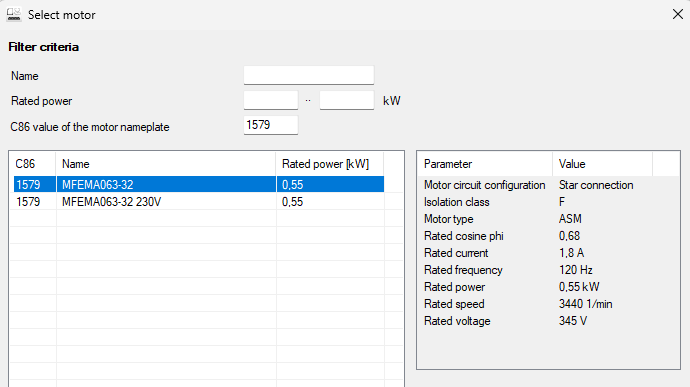Click the Select motor window icon
690x387 pixels.
[14, 15]
